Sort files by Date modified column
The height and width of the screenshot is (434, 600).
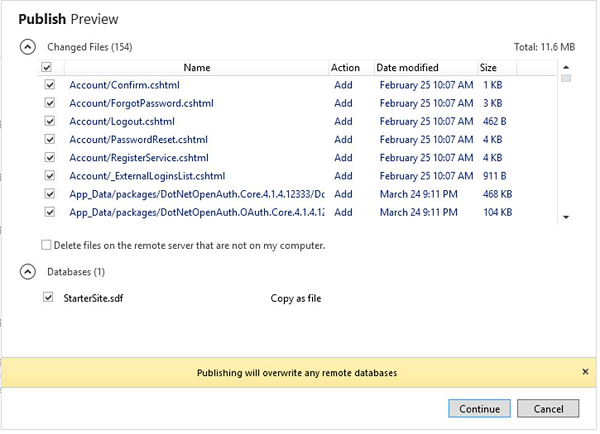pos(407,68)
